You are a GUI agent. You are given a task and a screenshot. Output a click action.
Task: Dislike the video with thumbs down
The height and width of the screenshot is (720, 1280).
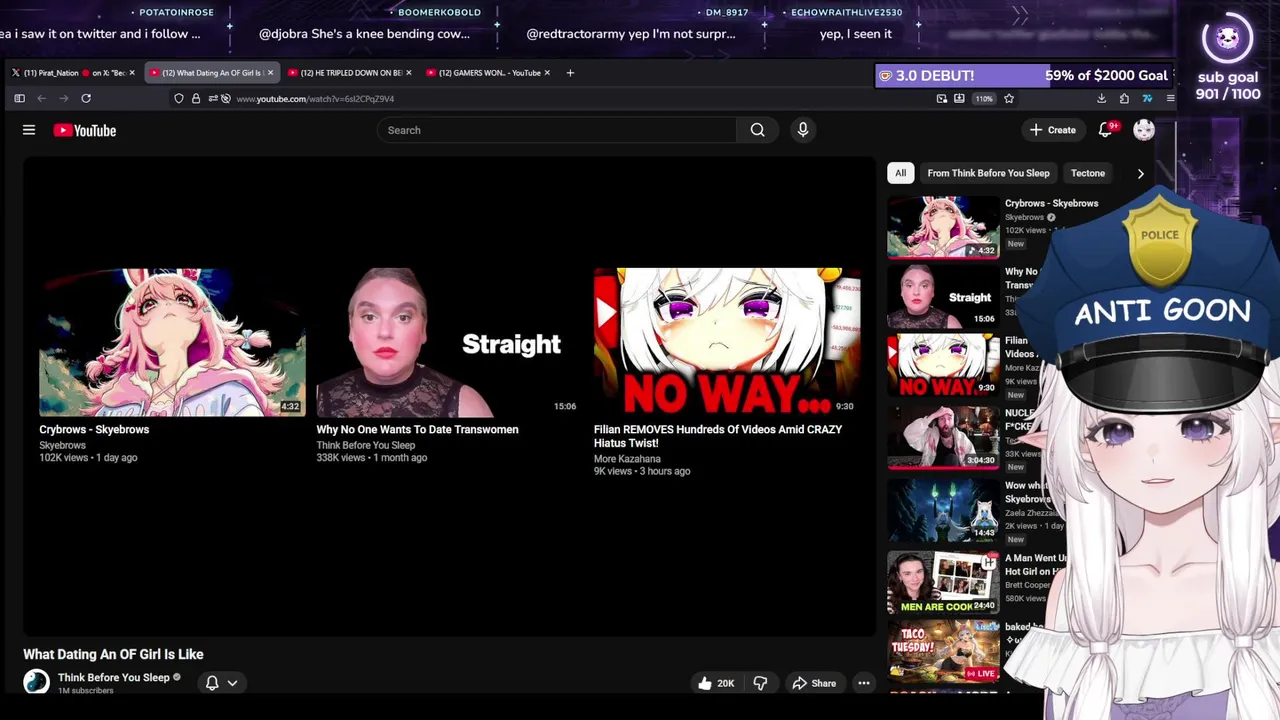pyautogui.click(x=760, y=683)
